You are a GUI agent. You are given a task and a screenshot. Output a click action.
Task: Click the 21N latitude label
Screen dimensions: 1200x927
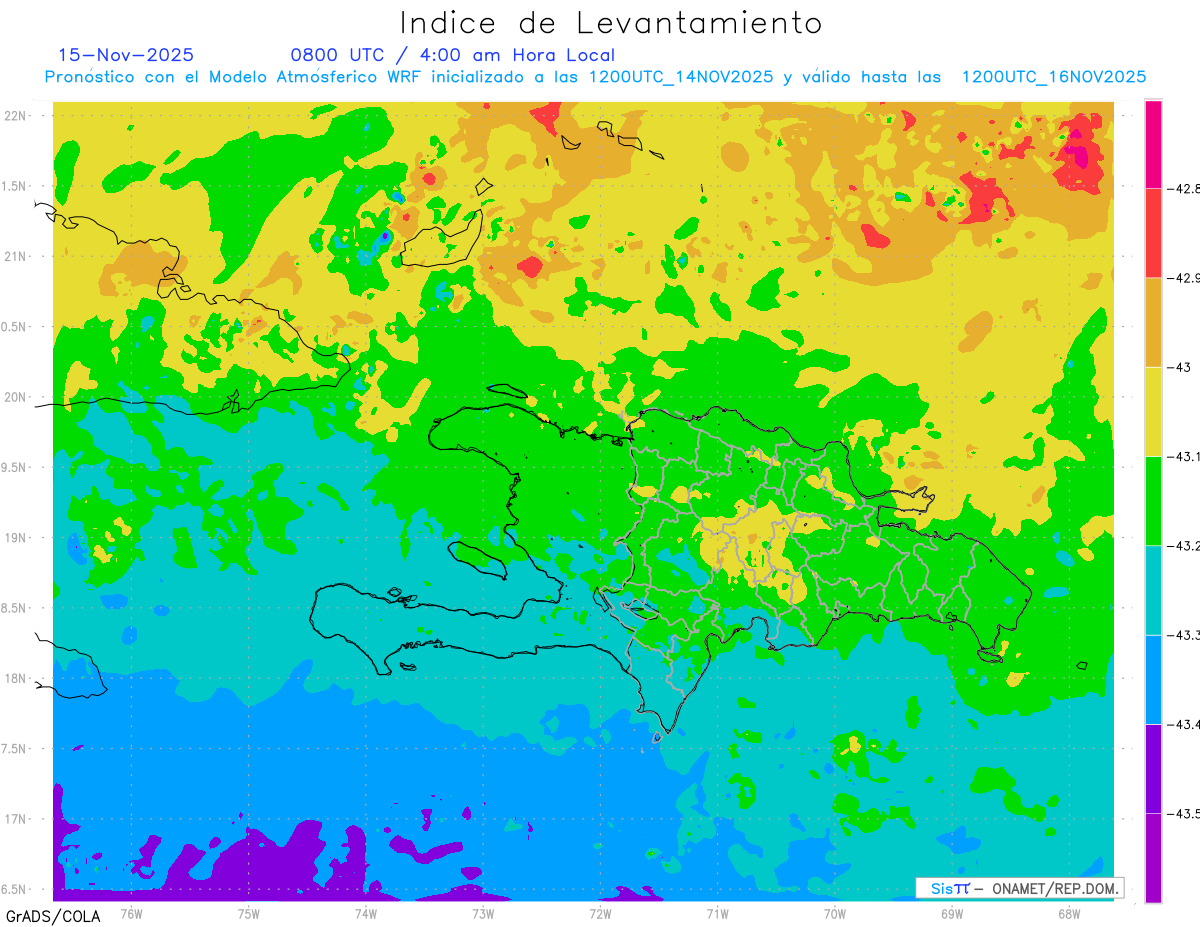coord(17,256)
